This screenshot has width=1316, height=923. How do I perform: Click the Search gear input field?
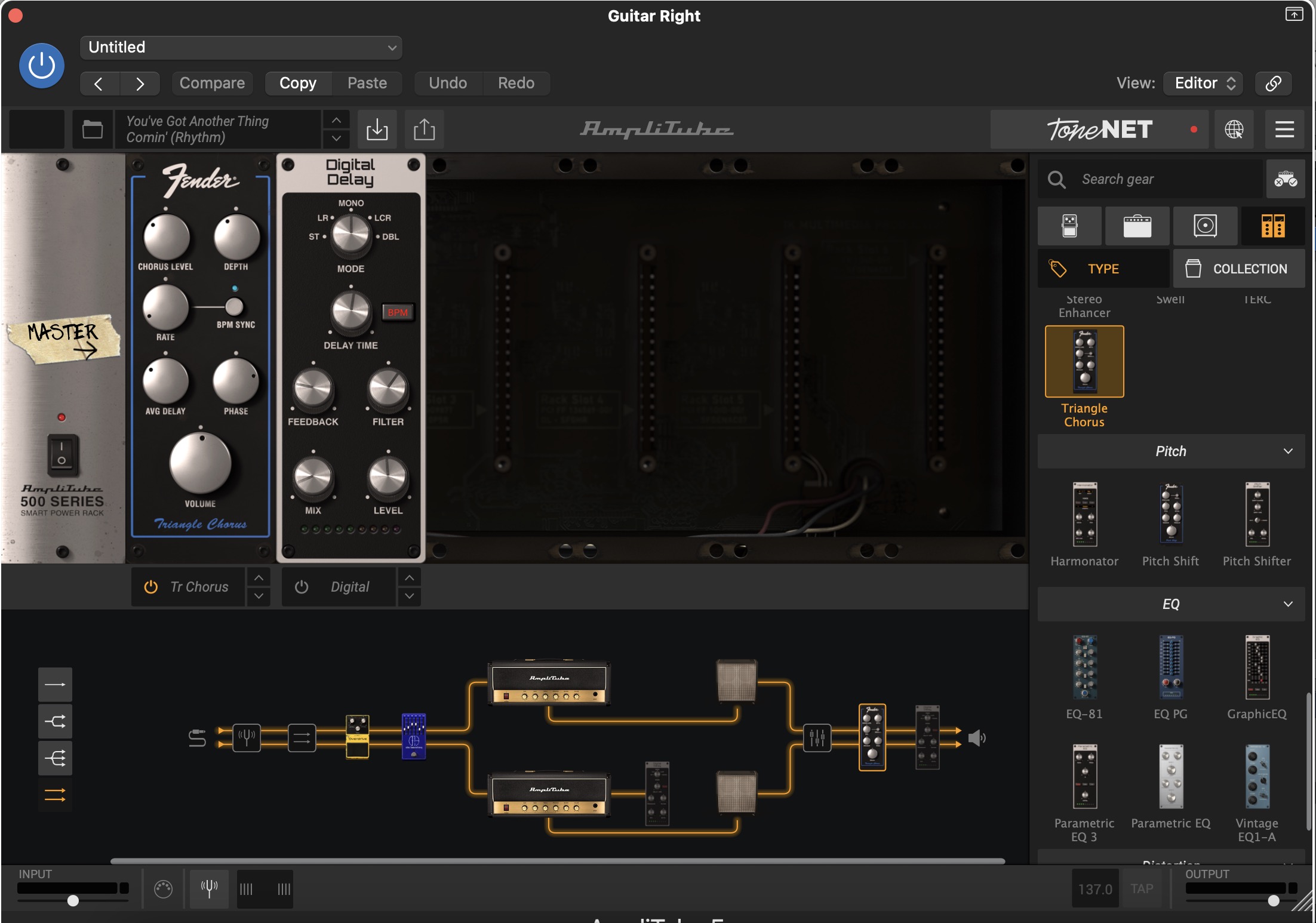[1151, 179]
